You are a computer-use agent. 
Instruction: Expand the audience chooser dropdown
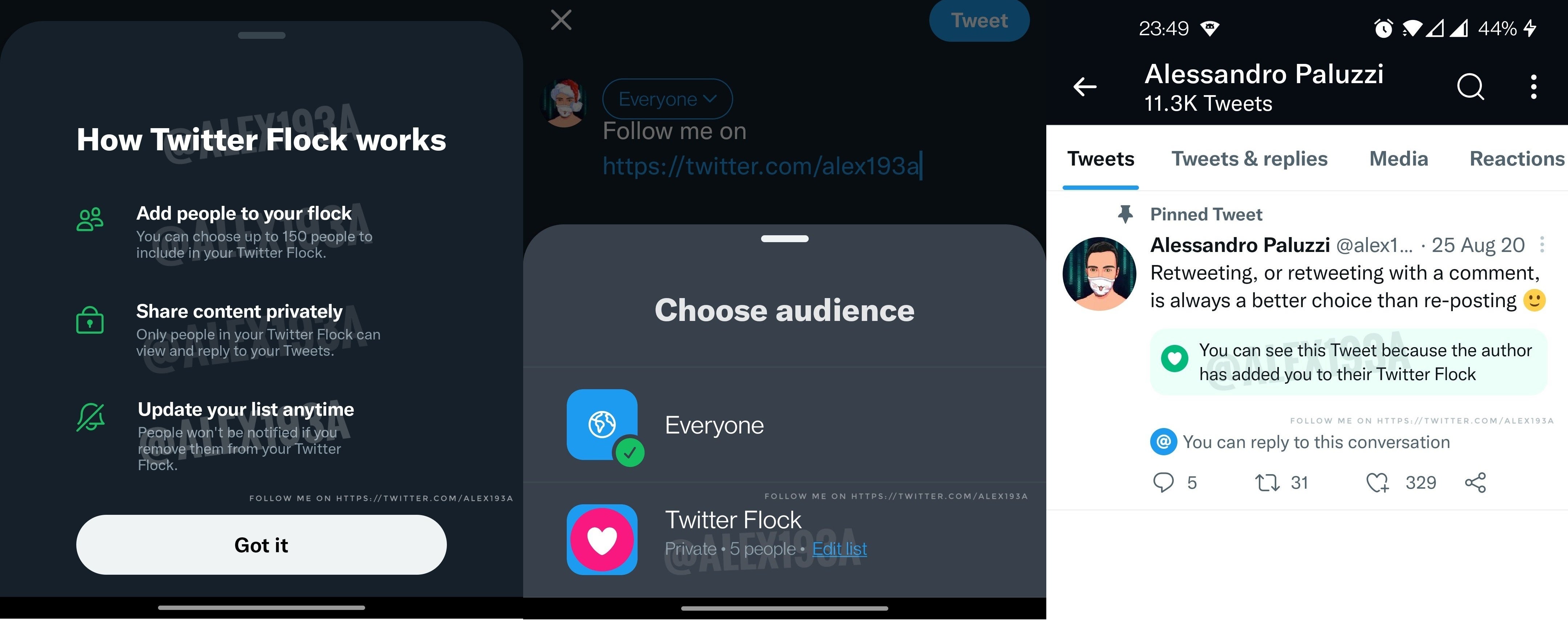[667, 98]
